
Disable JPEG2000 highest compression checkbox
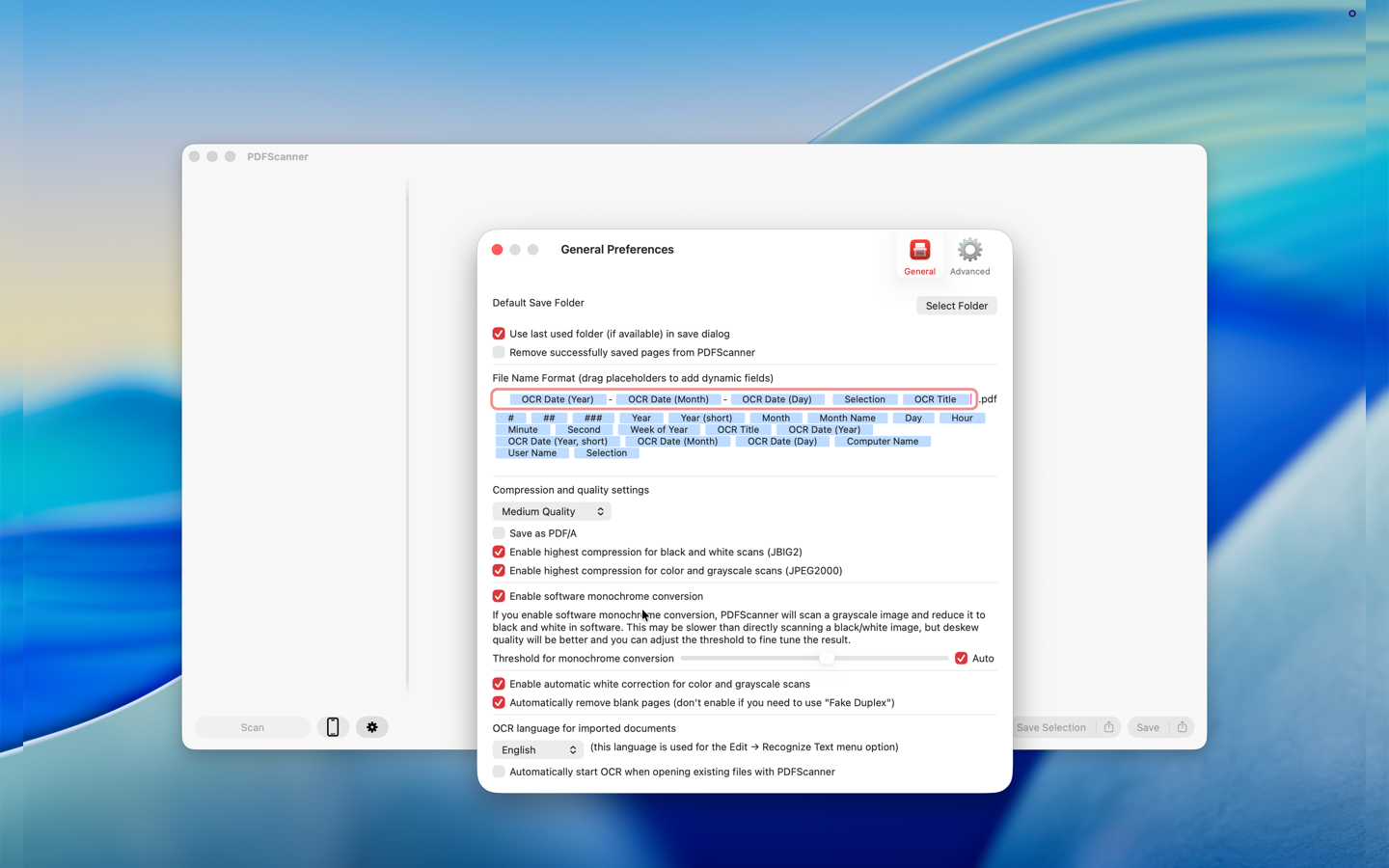(x=499, y=571)
